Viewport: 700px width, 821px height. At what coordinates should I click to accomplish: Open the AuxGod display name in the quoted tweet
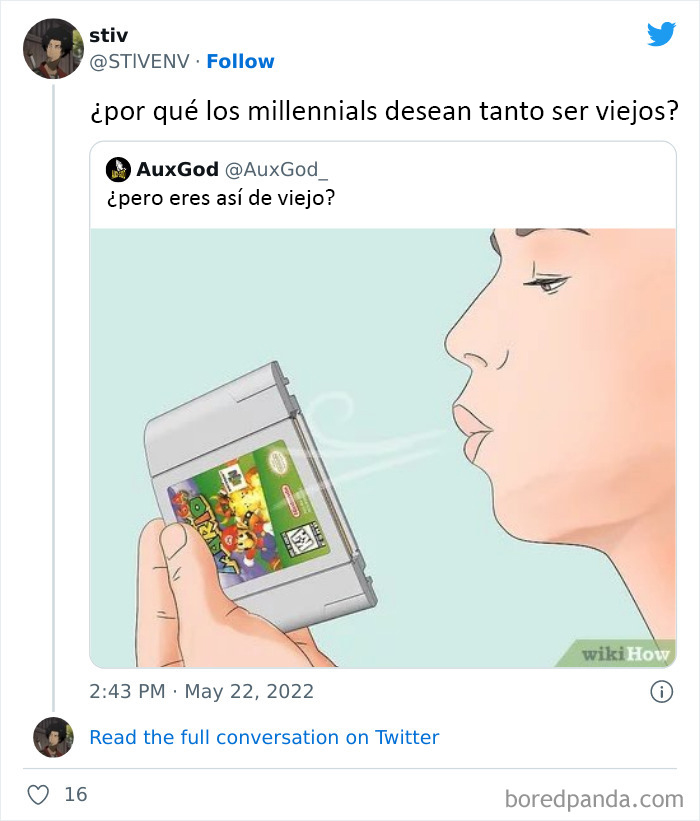177,169
